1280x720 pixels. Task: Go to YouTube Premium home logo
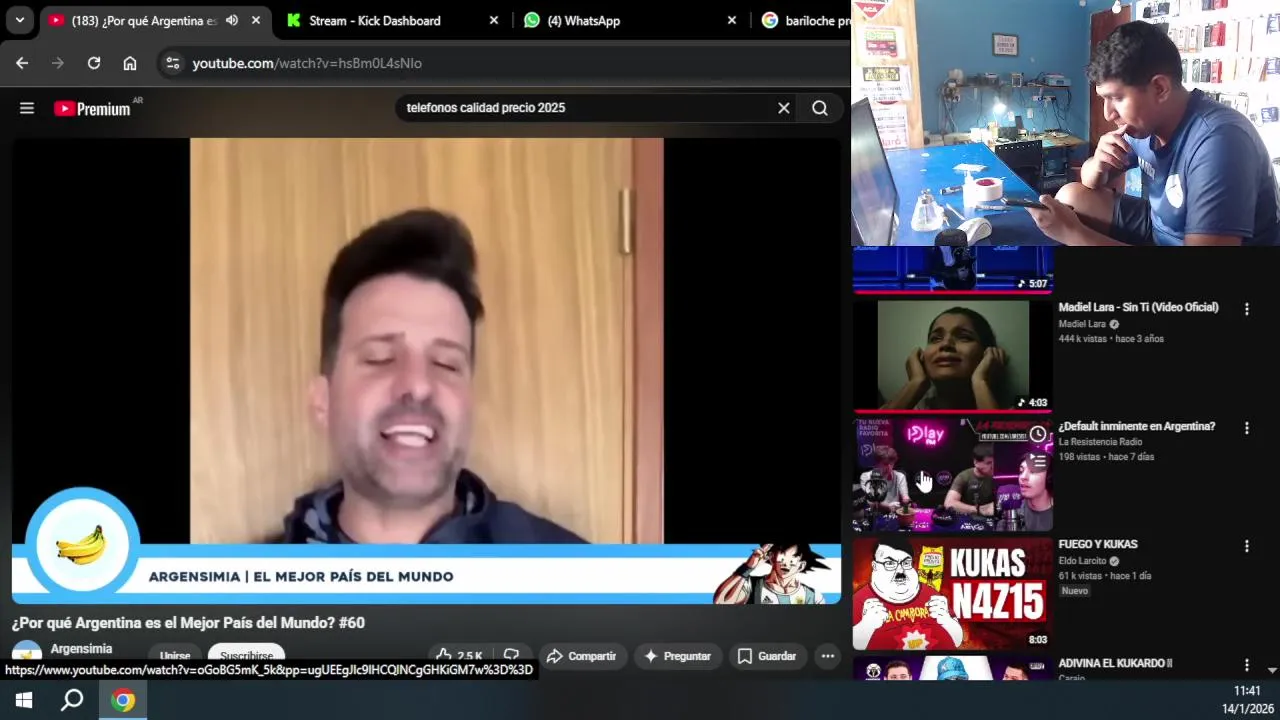92,108
